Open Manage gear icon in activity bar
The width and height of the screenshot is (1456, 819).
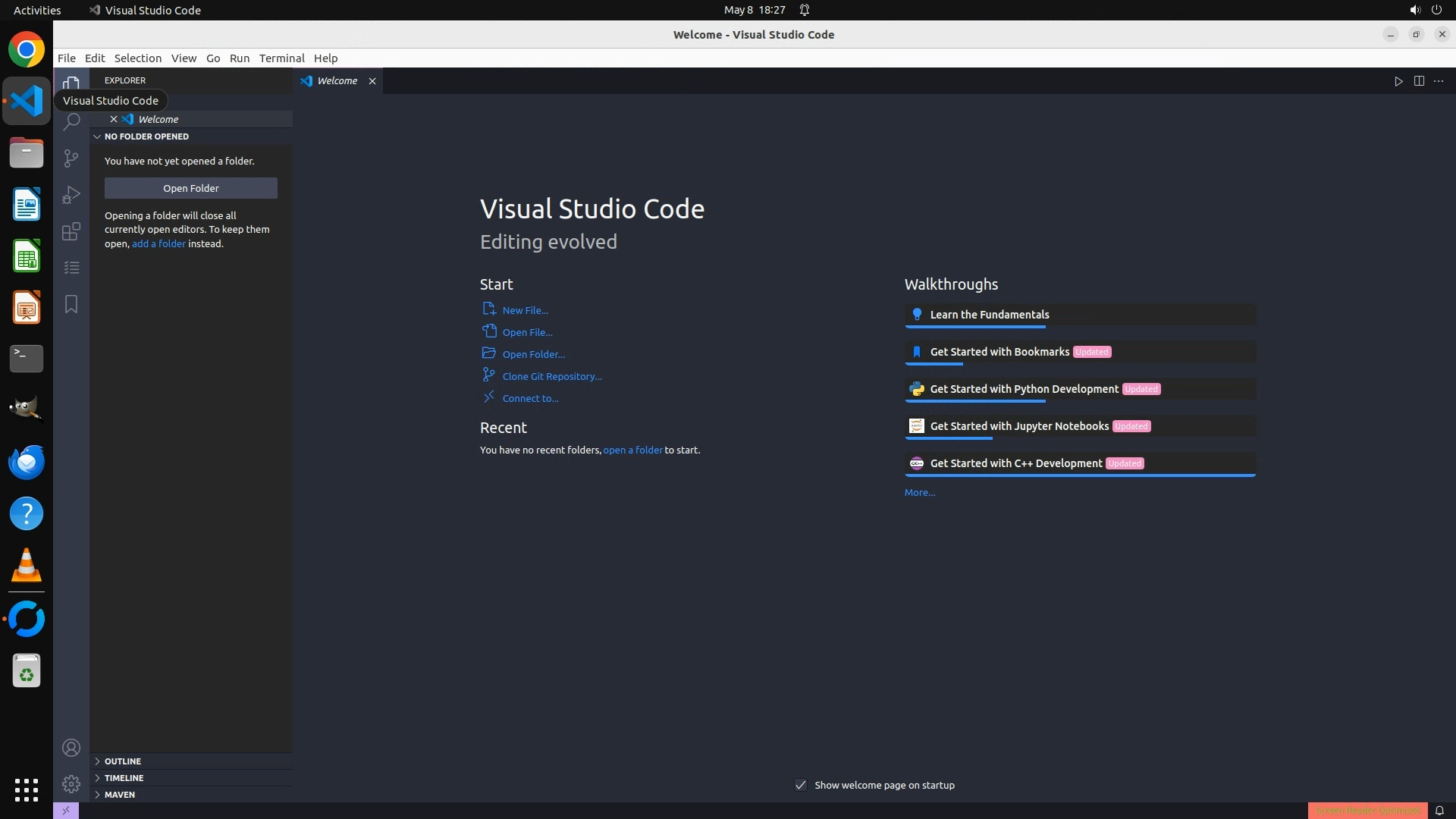[71, 784]
